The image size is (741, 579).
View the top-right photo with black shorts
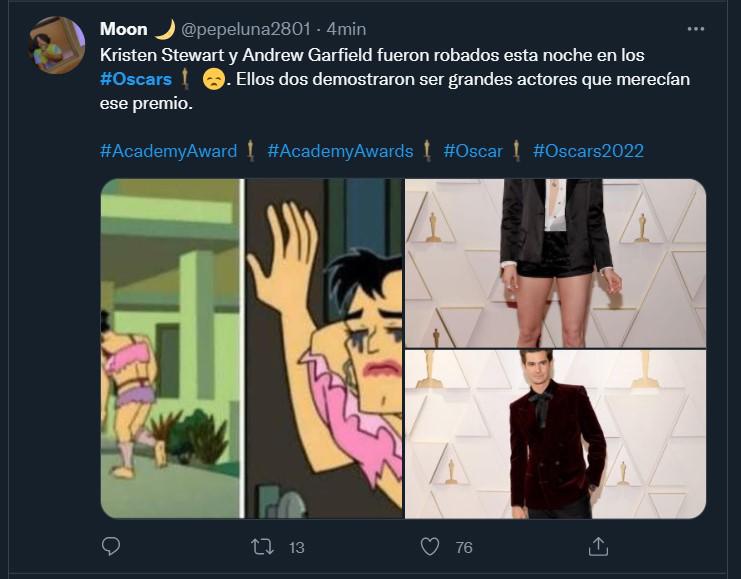[555, 263]
